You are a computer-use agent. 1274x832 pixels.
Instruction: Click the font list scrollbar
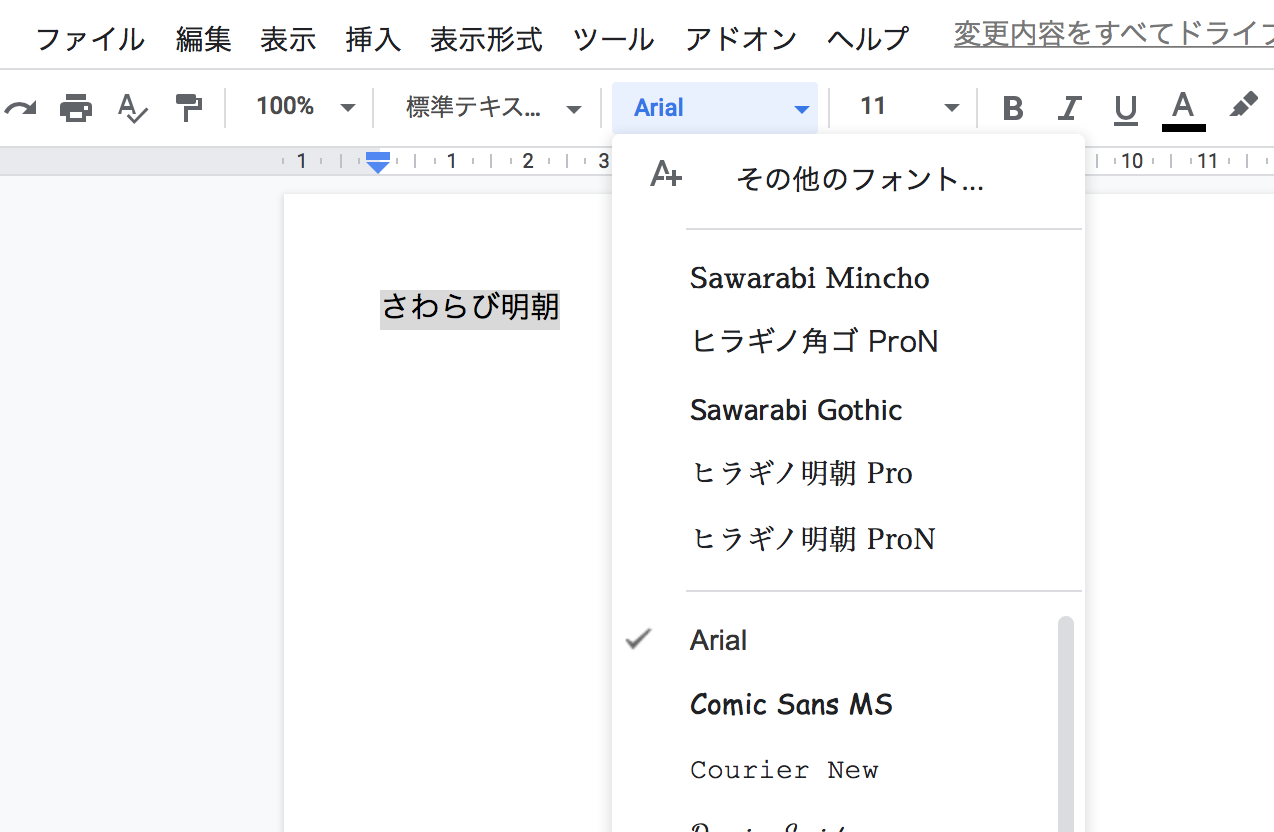click(x=1066, y=724)
